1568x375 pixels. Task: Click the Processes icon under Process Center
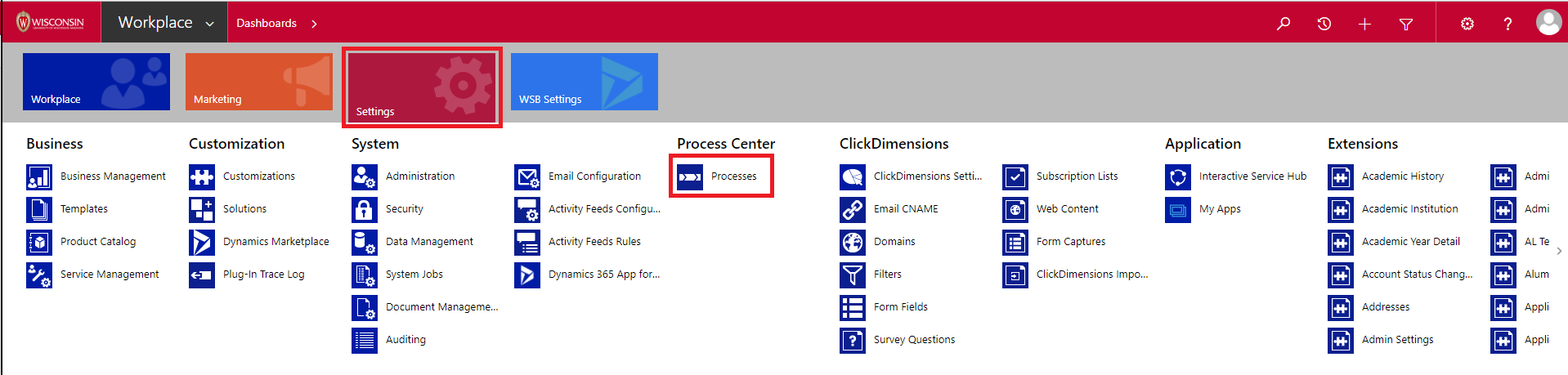click(x=690, y=176)
